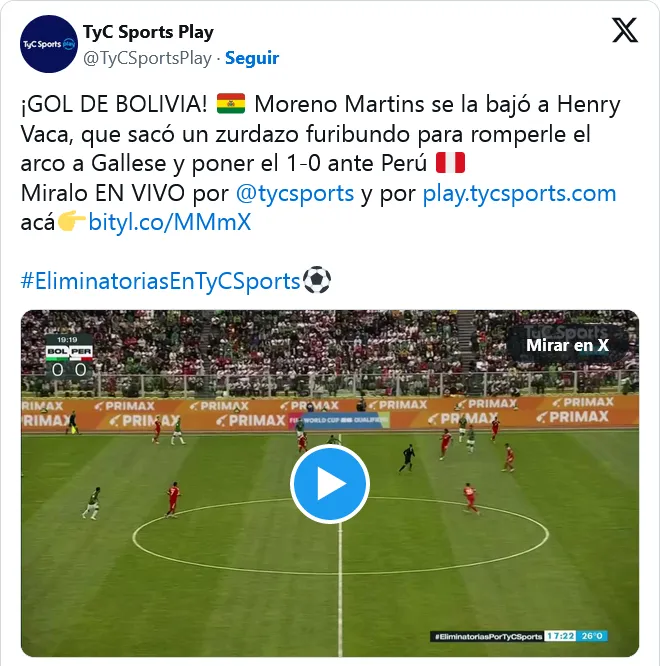This screenshot has width=660, height=666.
Task: Click the X logo in the corner
Action: coord(624,30)
